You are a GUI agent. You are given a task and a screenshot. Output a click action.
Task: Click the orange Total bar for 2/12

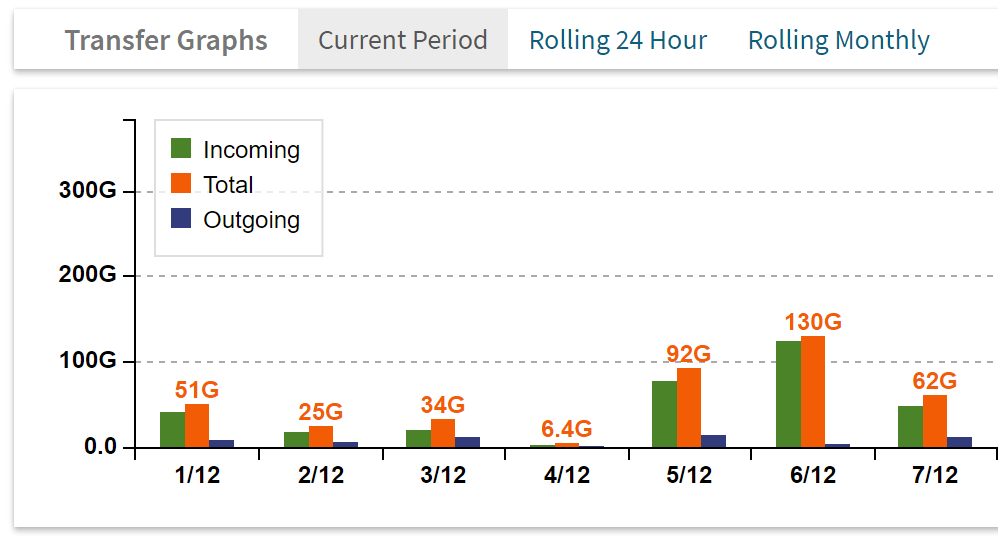[321, 436]
